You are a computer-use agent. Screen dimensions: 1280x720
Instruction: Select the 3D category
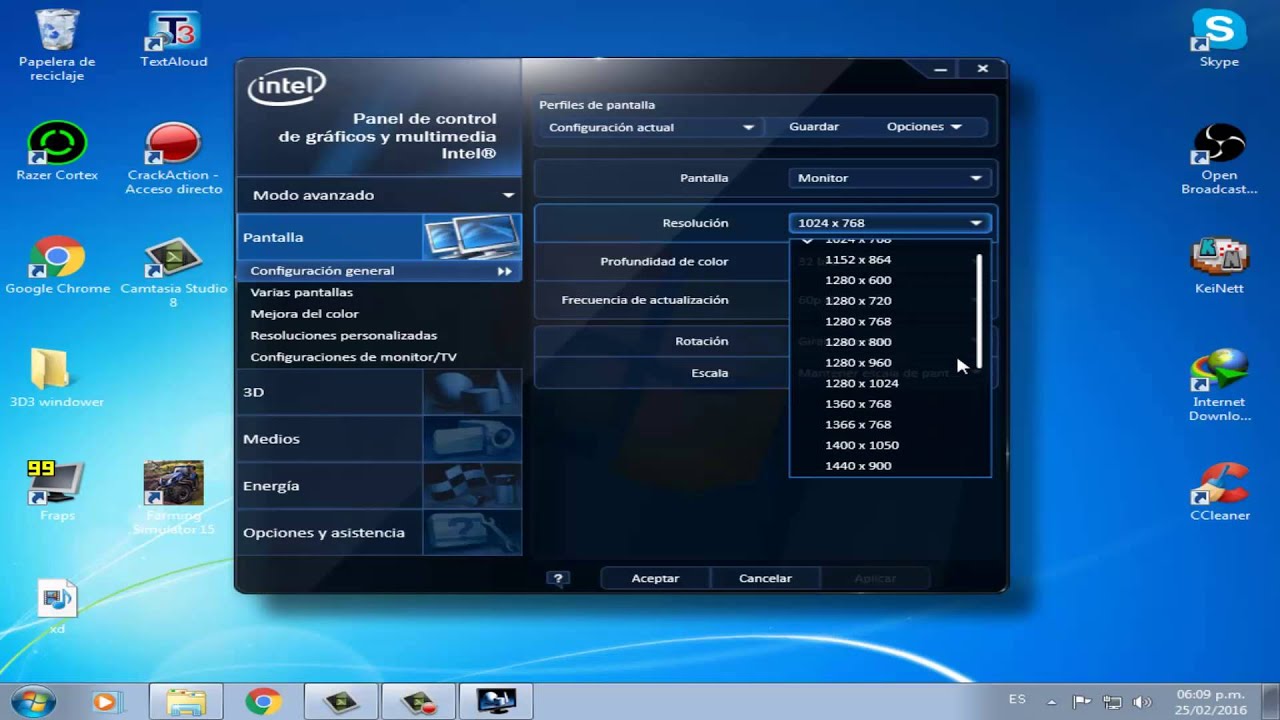(330, 392)
